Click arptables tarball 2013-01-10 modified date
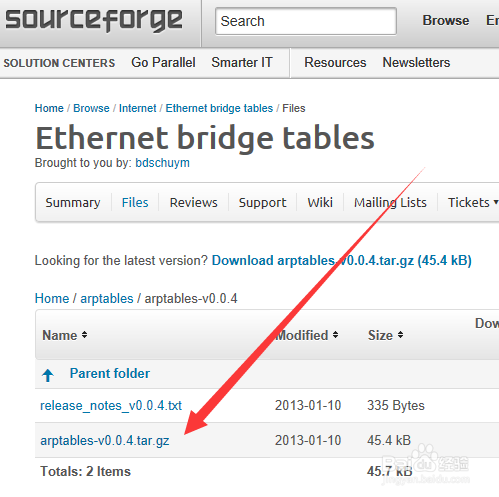The image size is (499, 497). coord(308,440)
